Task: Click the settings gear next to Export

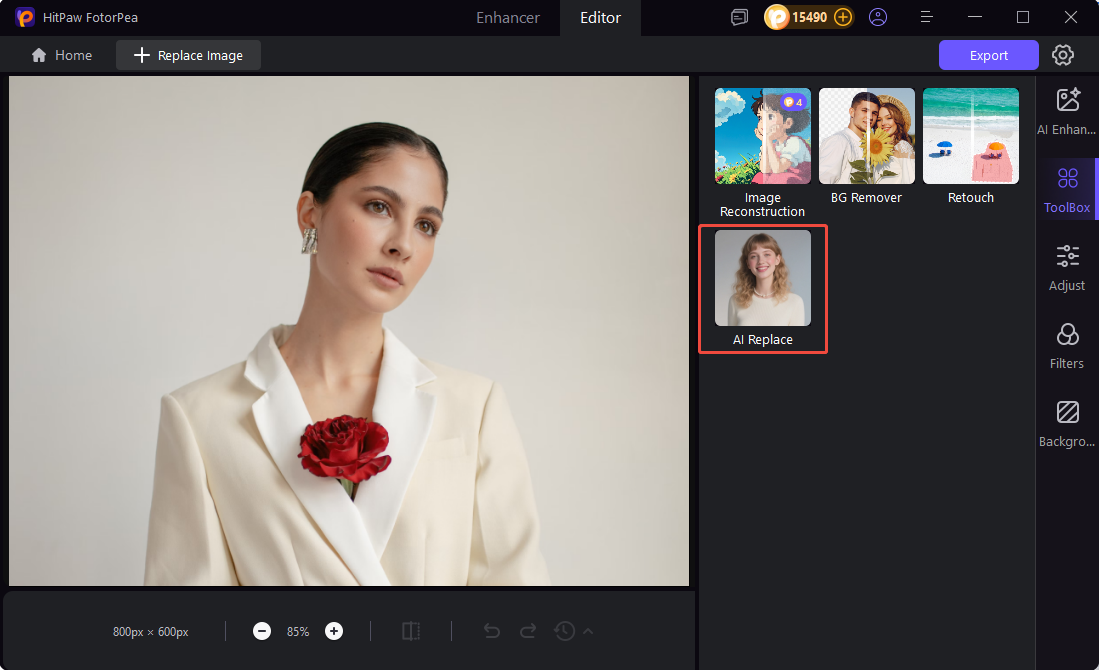Action: 1063,55
